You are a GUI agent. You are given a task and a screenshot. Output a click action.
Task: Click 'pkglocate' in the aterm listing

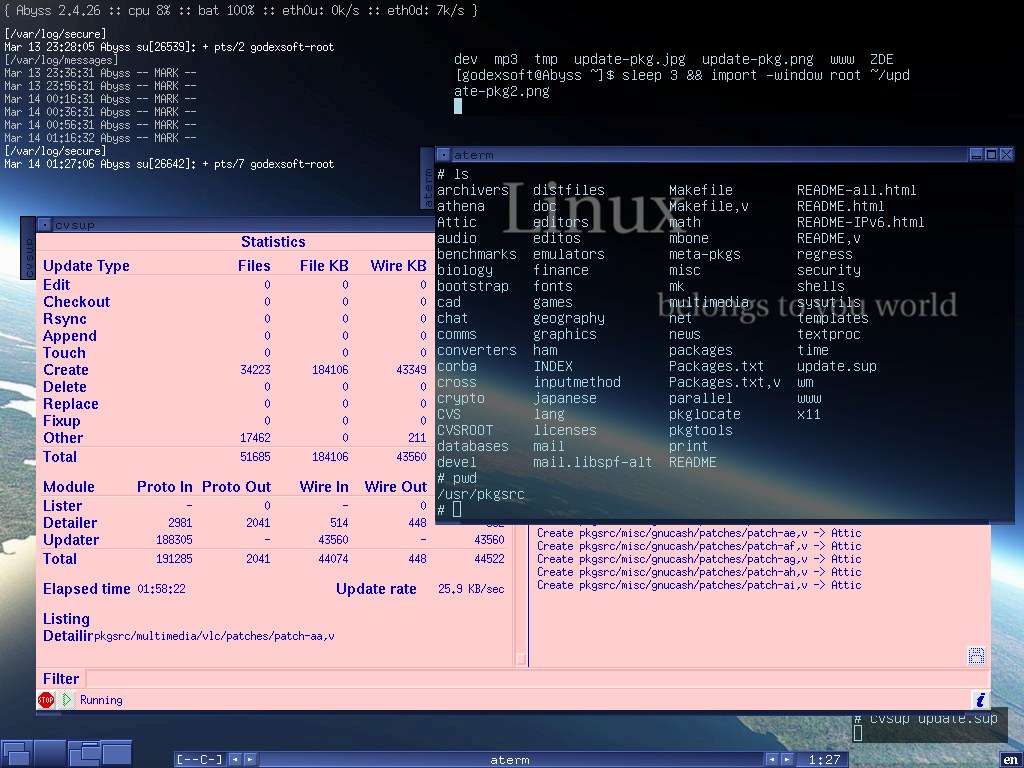tap(705, 414)
